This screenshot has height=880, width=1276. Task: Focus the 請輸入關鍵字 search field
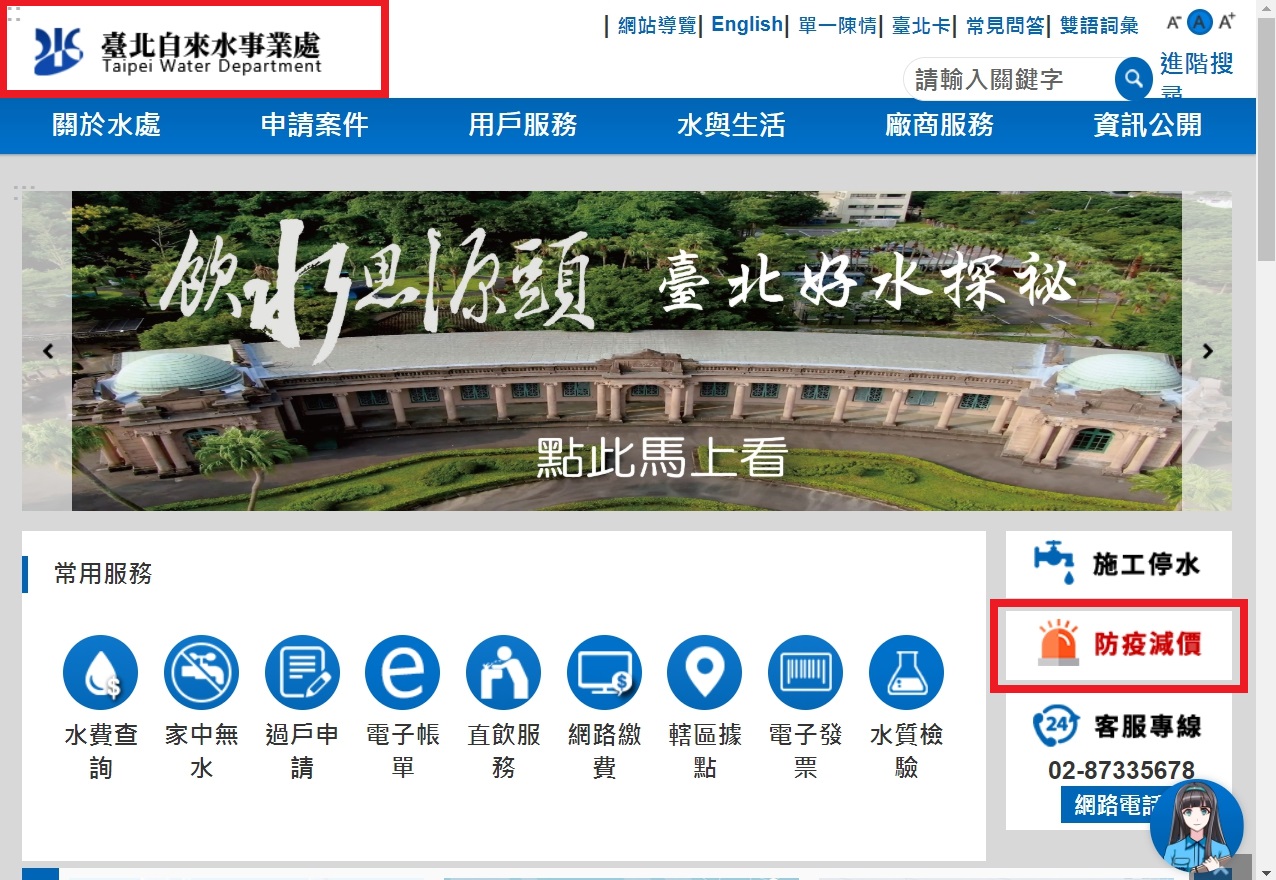[1010, 79]
